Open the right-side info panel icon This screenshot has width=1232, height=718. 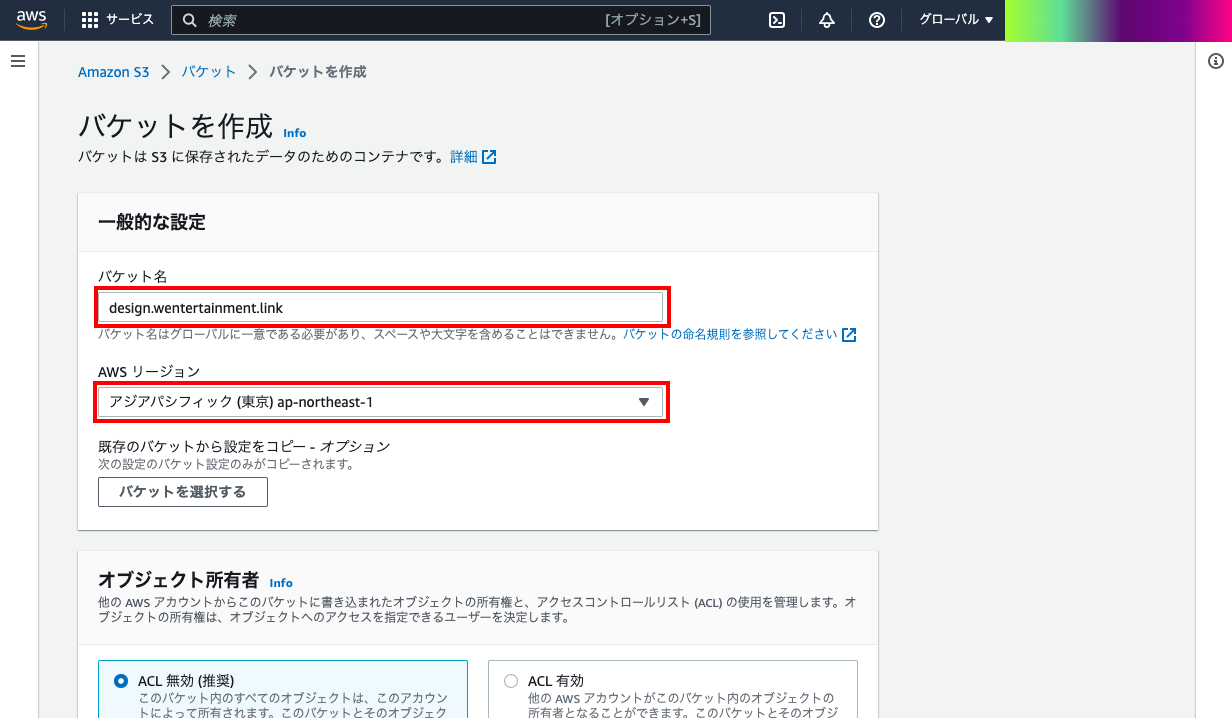pos(1216,62)
